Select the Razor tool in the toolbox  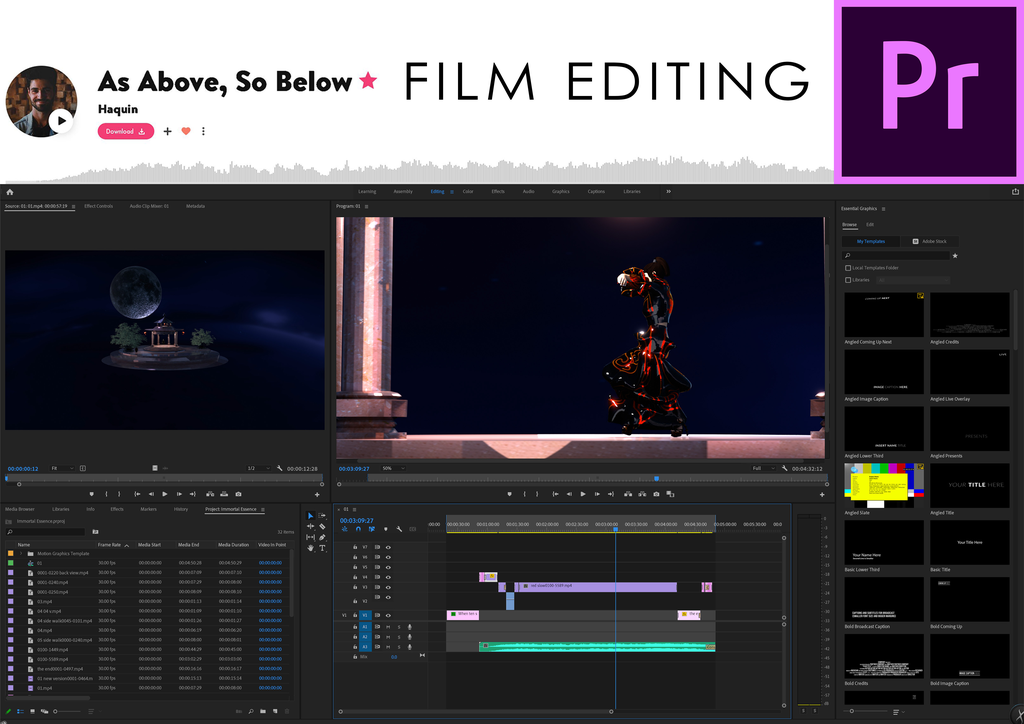point(322,526)
